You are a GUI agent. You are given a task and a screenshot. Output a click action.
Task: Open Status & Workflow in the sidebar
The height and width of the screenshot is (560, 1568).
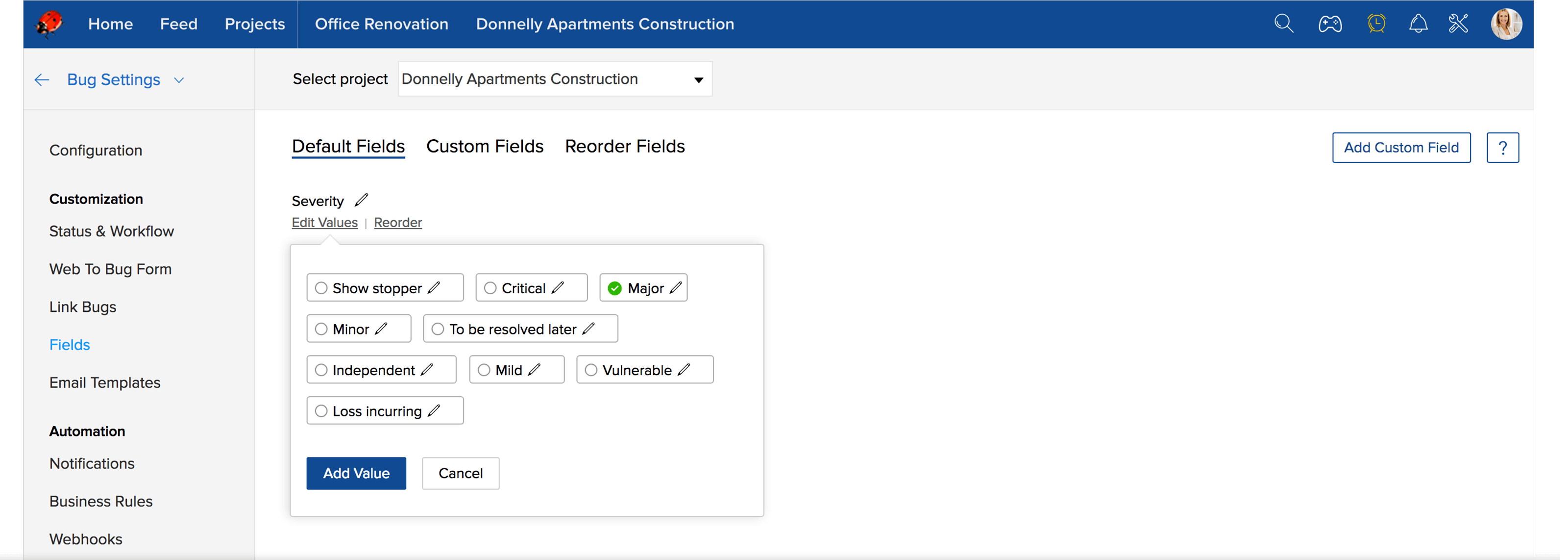(111, 231)
